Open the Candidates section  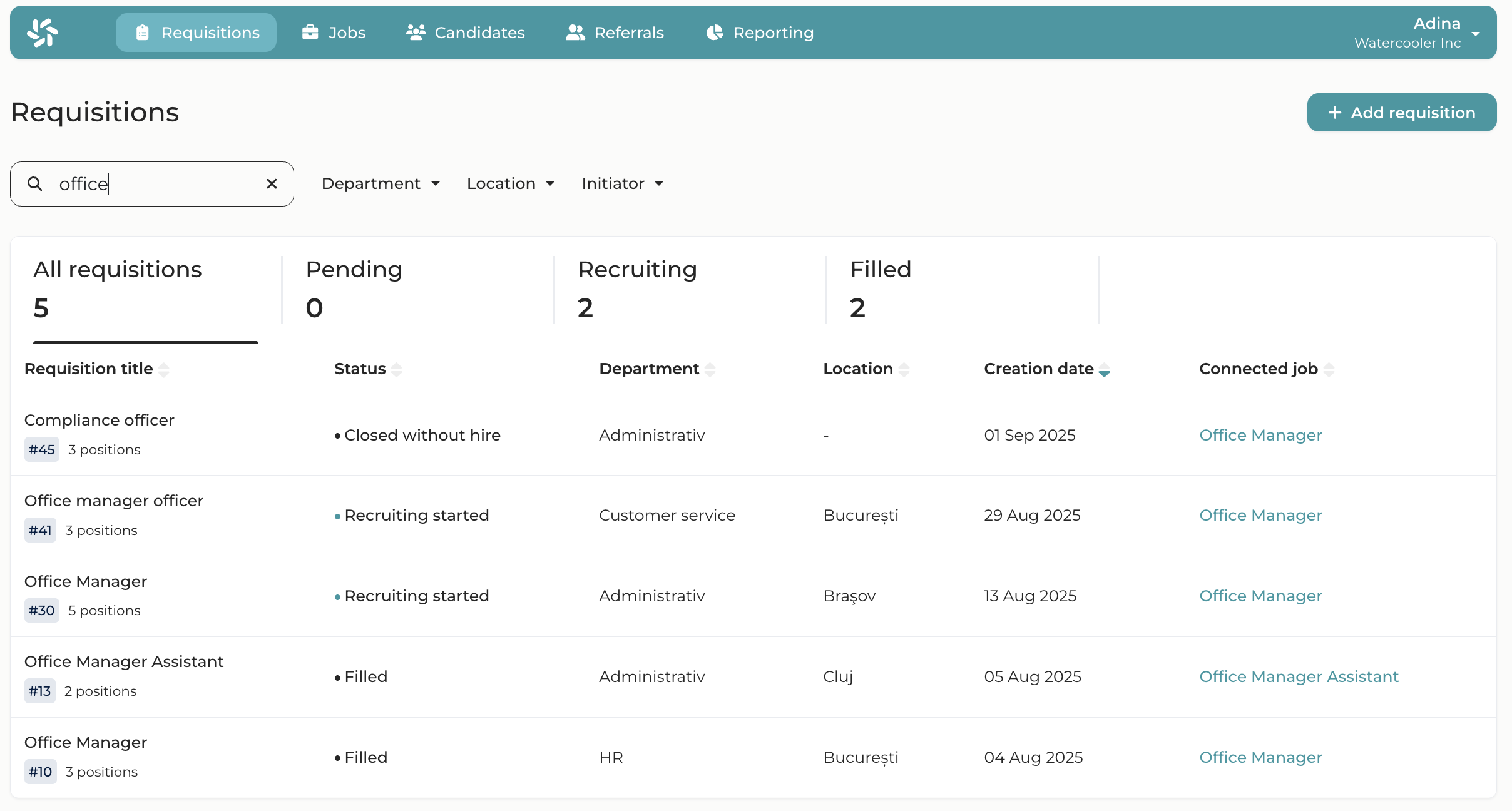465,33
